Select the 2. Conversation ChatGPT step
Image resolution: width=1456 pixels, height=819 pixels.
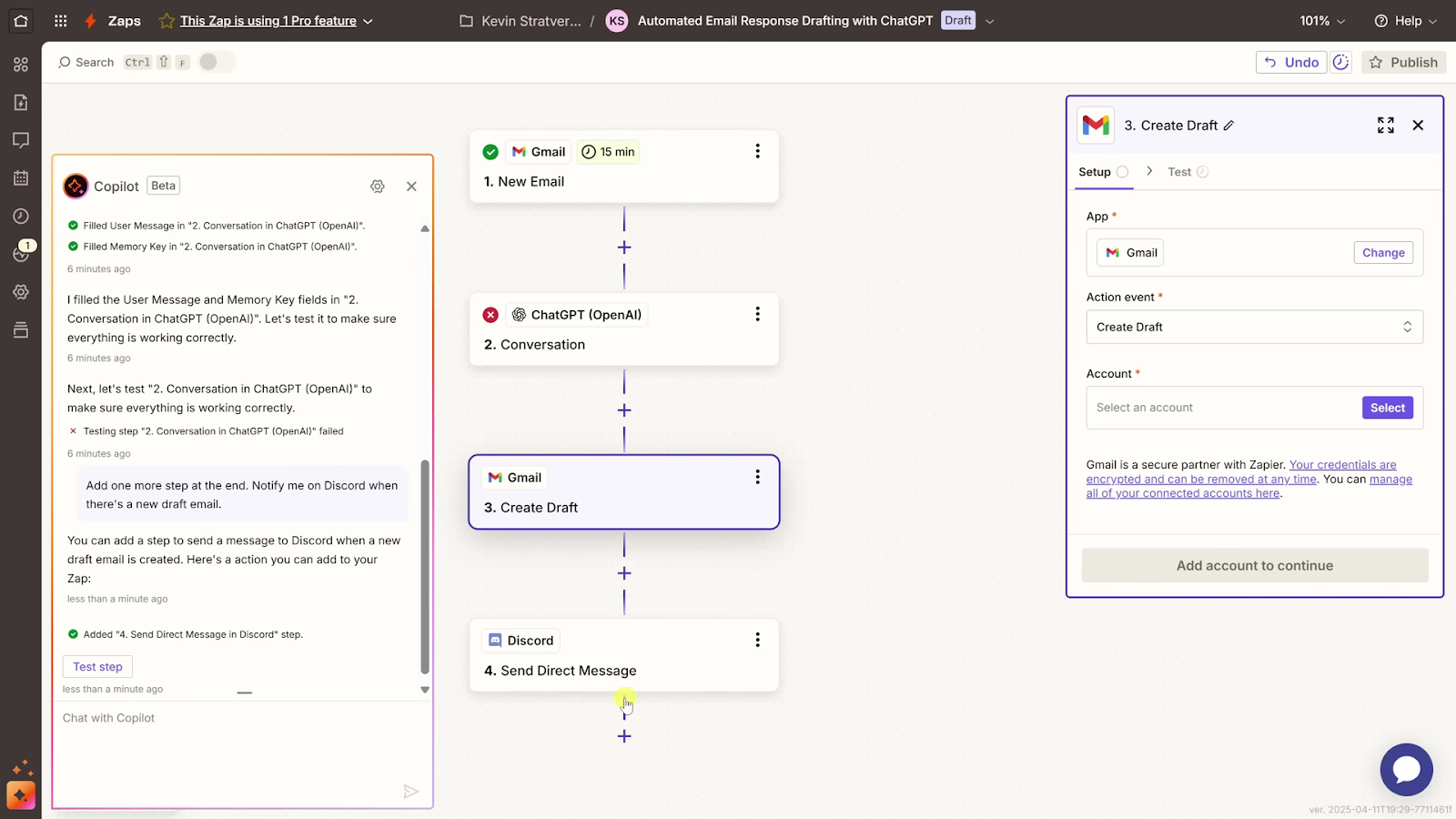pos(624,329)
